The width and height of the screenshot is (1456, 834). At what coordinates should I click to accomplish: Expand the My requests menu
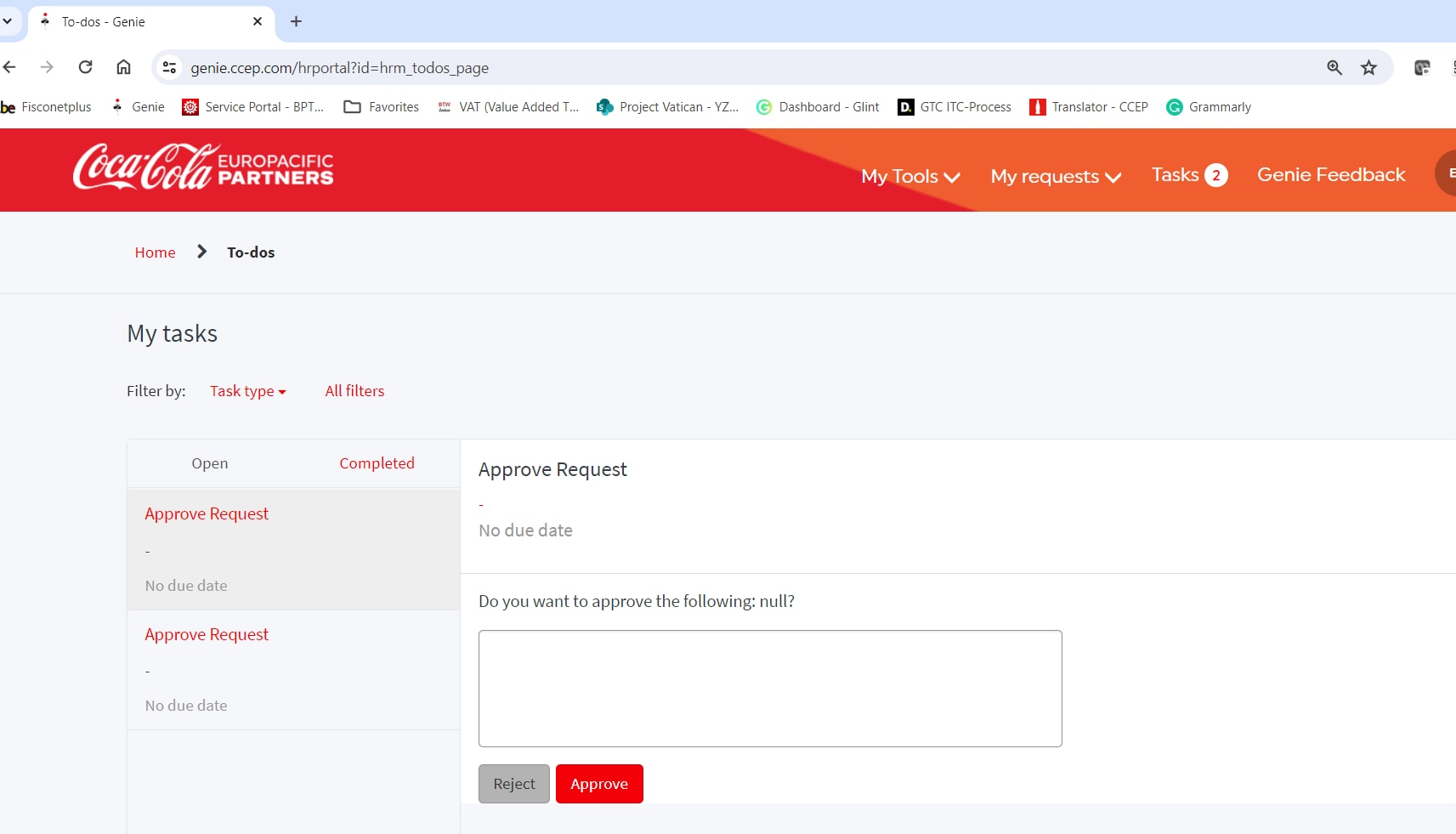point(1056,176)
